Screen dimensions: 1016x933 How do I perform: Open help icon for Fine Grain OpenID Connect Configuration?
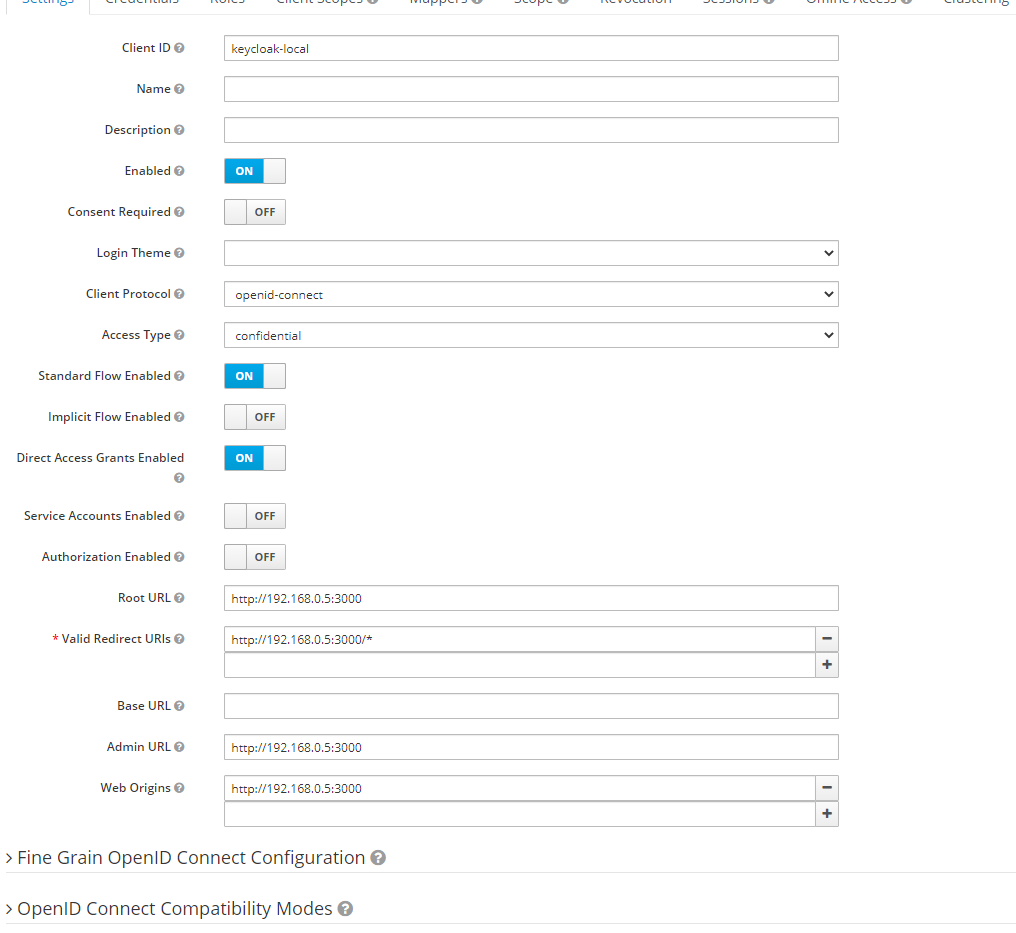(x=378, y=858)
